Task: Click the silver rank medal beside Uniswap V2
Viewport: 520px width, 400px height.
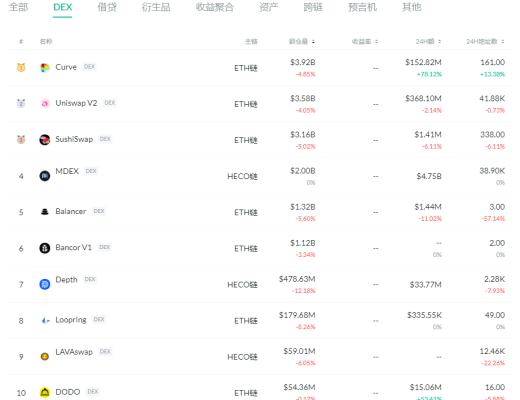Action: tap(21, 103)
